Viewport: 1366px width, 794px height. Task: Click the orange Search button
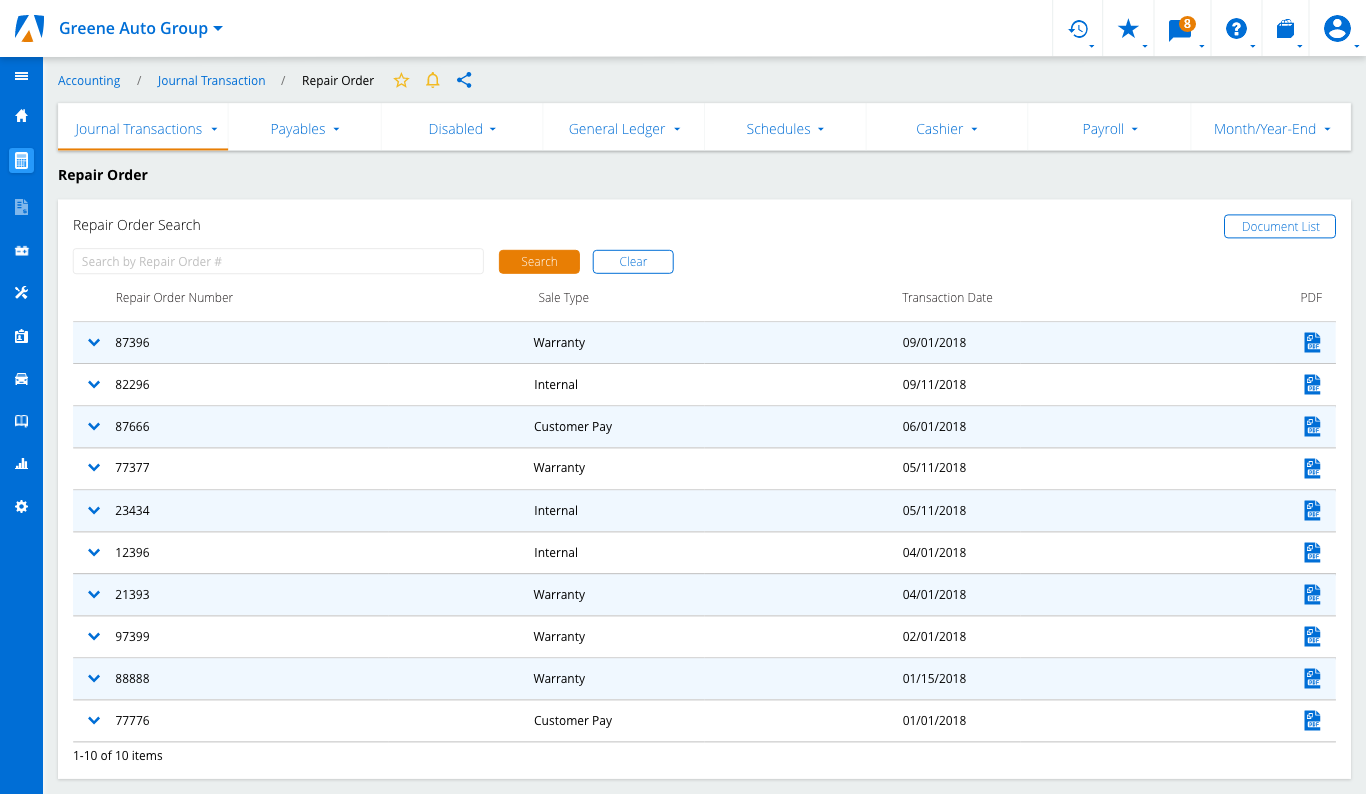[x=539, y=262]
